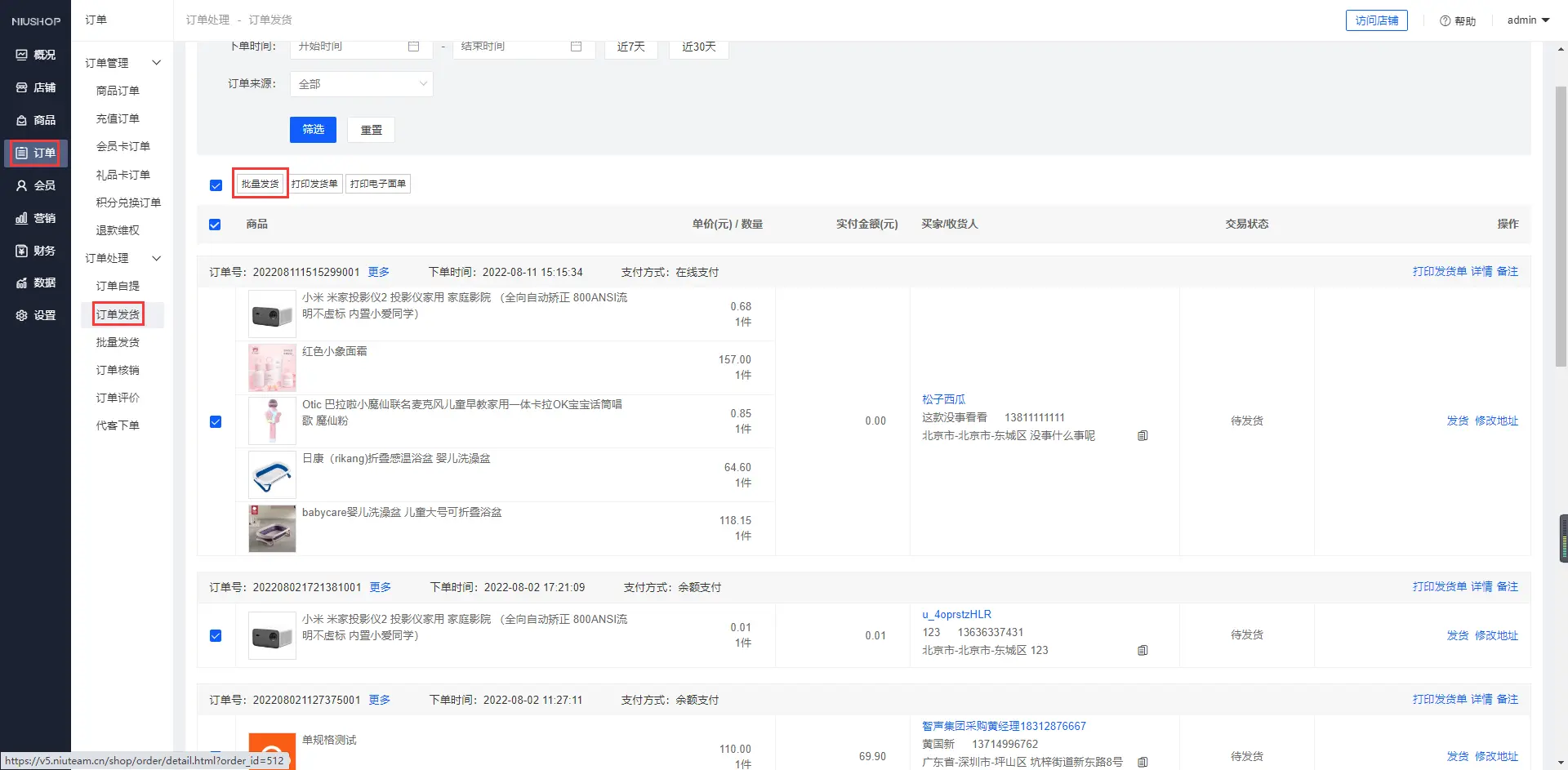1568x770 pixels.
Task: Toggle select-all checkbox in table header
Action: tap(215, 225)
